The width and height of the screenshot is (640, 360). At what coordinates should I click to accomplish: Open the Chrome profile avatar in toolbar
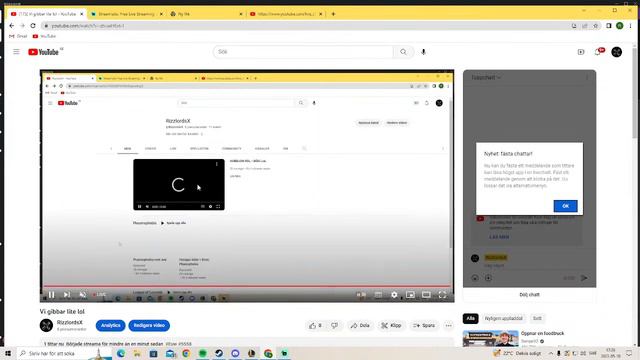point(620,26)
